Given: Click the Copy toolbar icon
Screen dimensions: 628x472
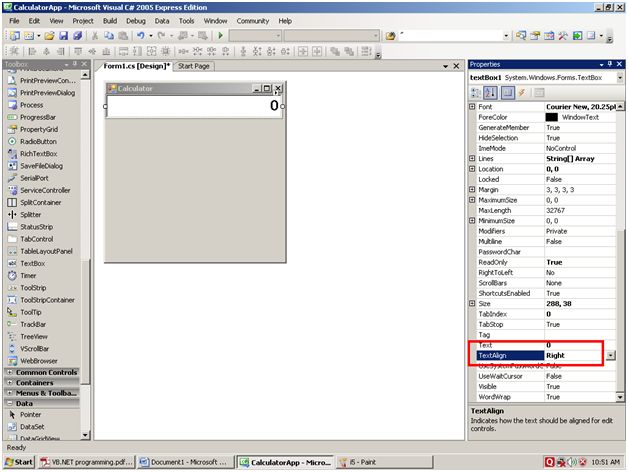Looking at the screenshot, I should coord(109,36).
